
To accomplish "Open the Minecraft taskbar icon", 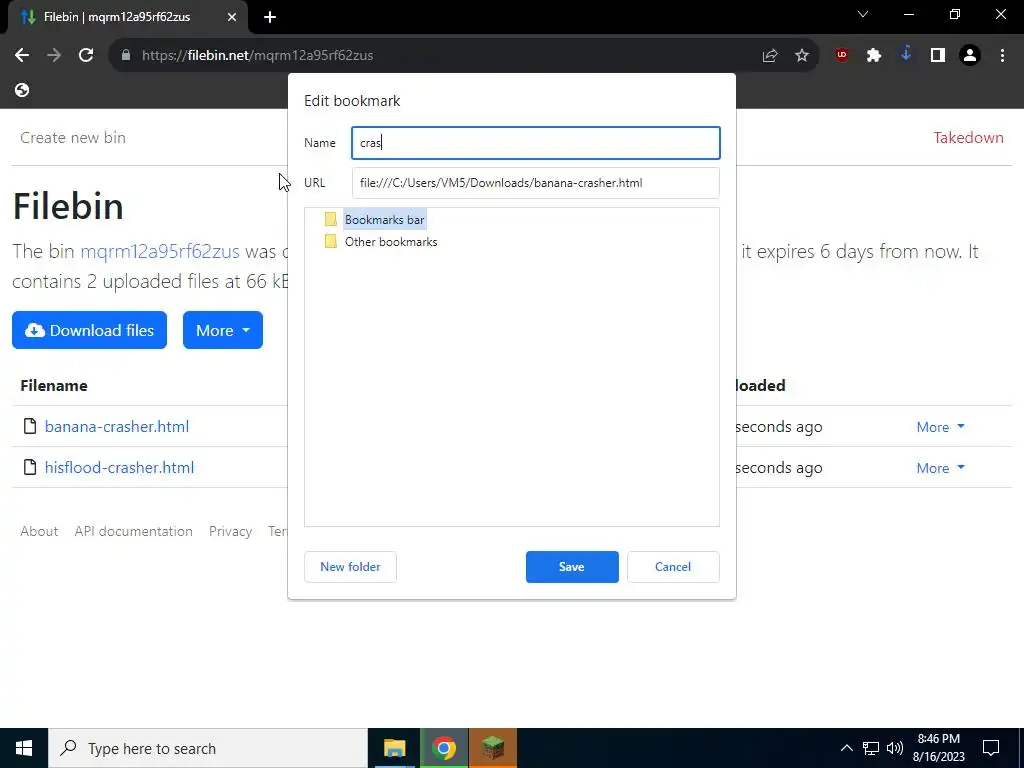I will pos(493,748).
